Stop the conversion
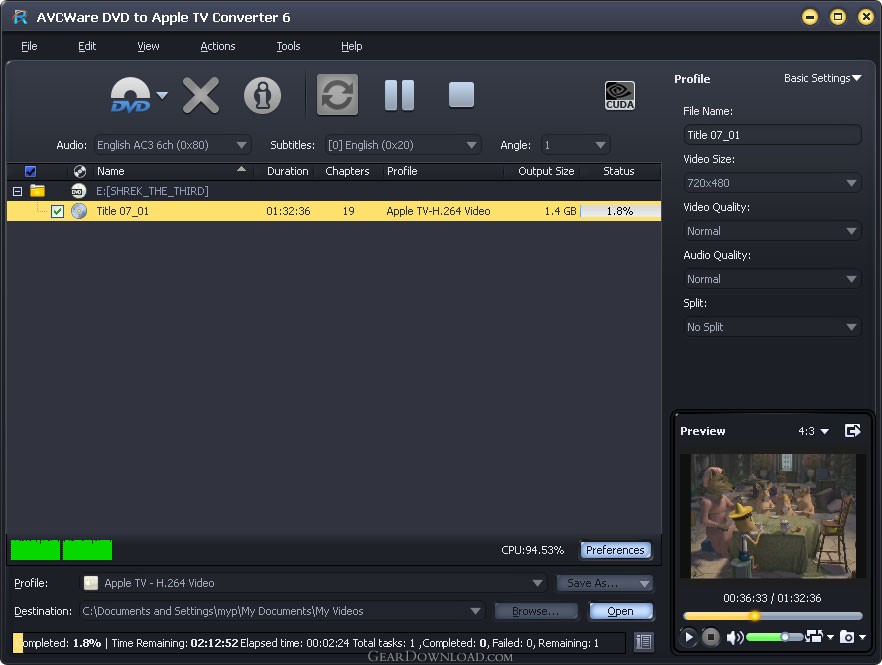This screenshot has height=665, width=882. [461, 95]
